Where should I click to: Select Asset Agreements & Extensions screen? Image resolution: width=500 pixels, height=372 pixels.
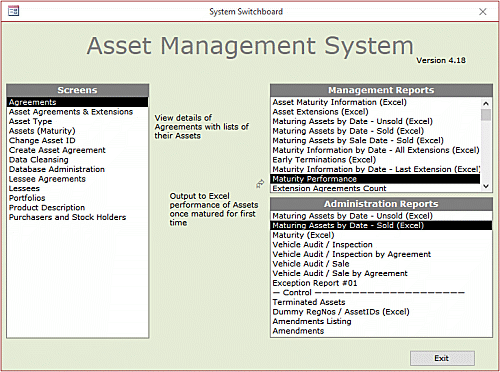[x=77, y=112]
